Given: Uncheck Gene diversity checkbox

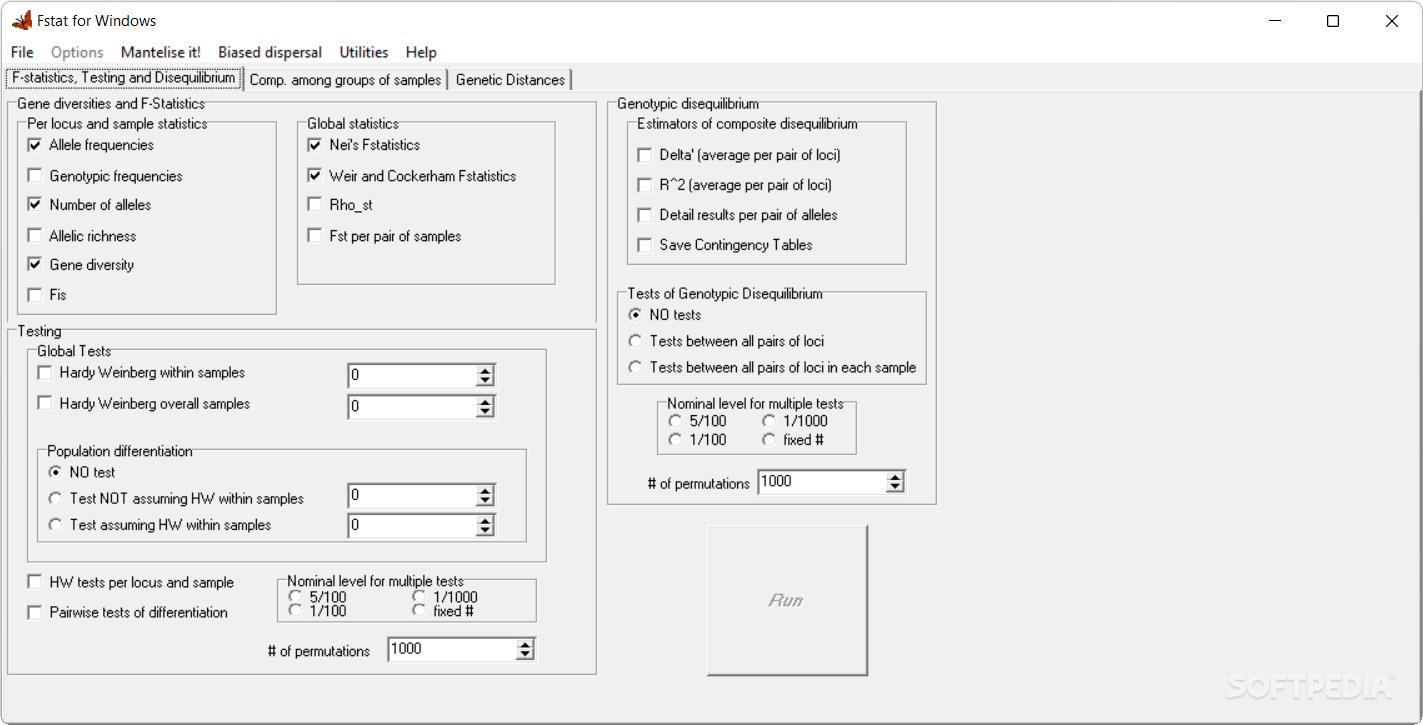Looking at the screenshot, I should 35,265.
